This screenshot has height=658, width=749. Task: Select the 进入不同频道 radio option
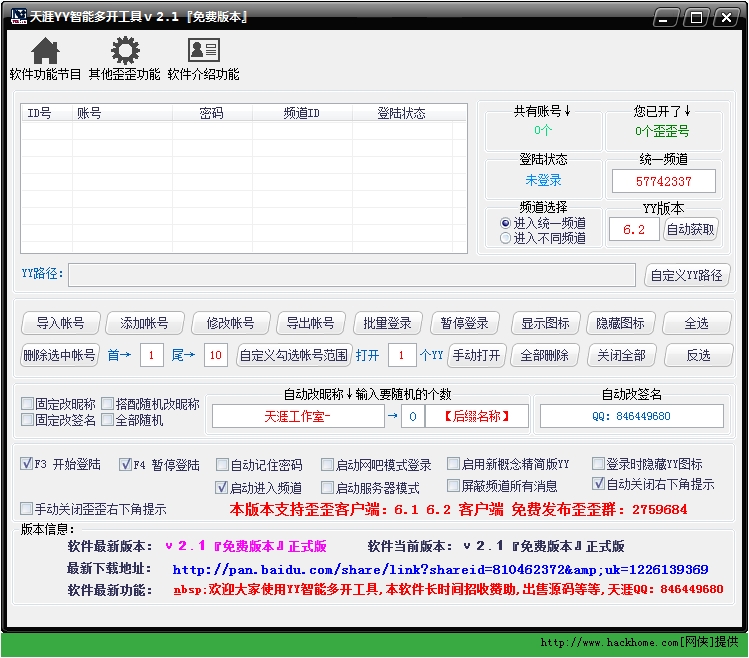[x=506, y=238]
